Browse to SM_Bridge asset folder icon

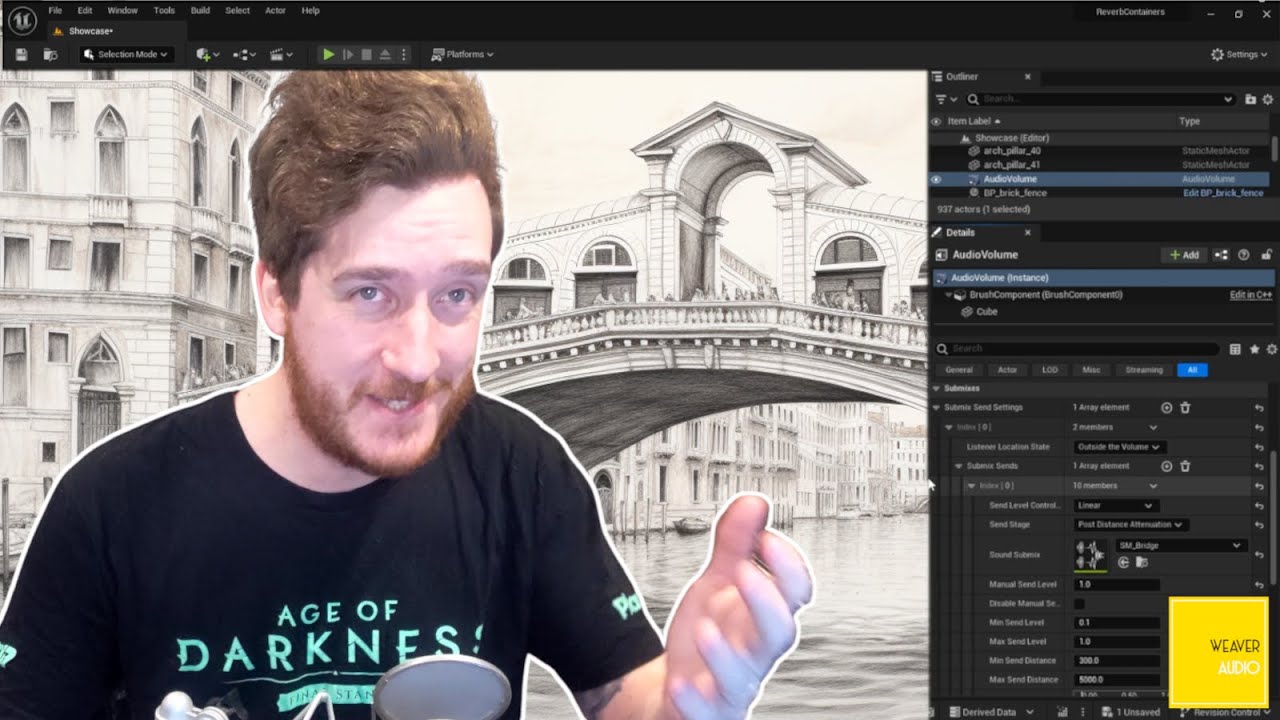tap(1141, 563)
